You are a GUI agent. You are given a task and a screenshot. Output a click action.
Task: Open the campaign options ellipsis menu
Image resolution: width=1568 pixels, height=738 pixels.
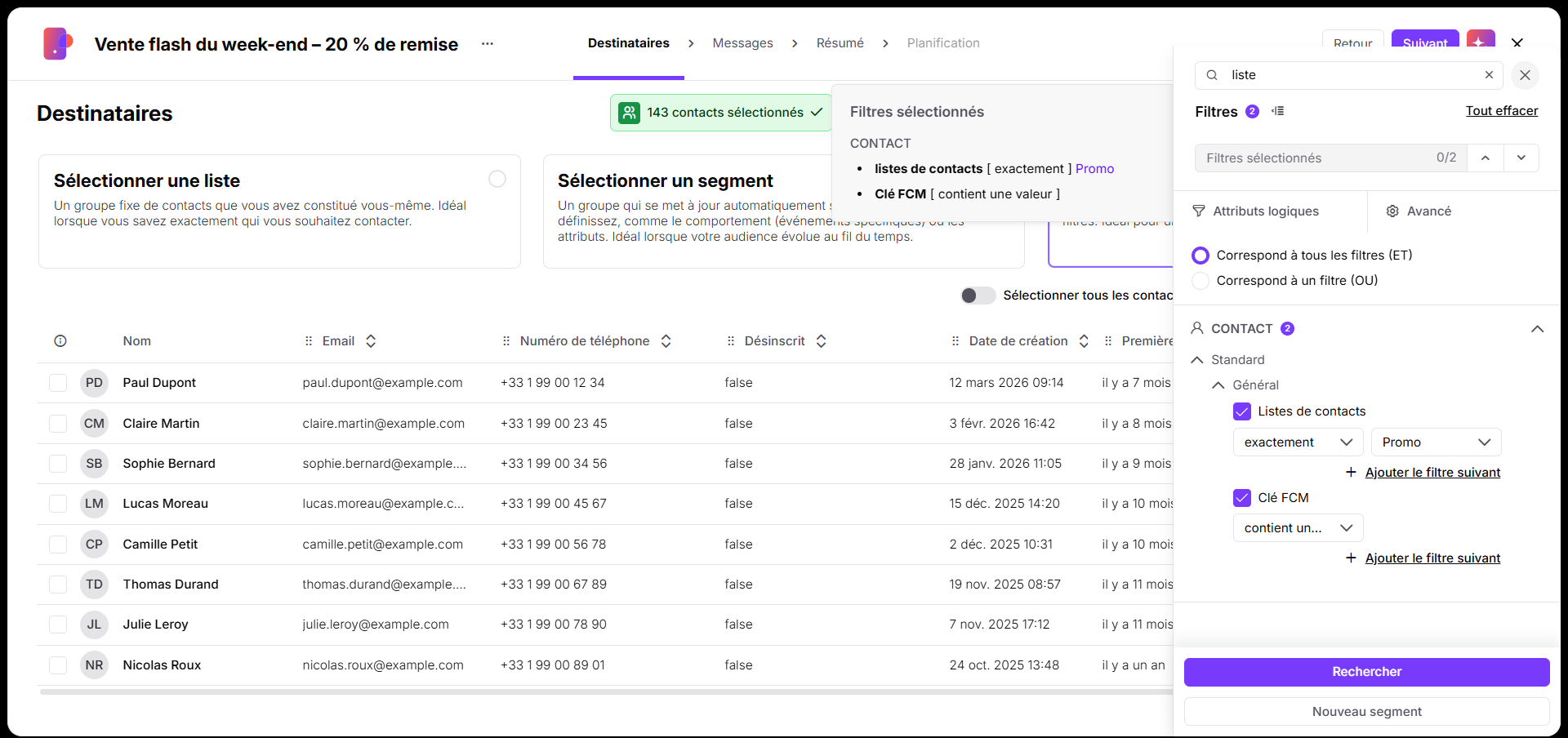point(488,44)
